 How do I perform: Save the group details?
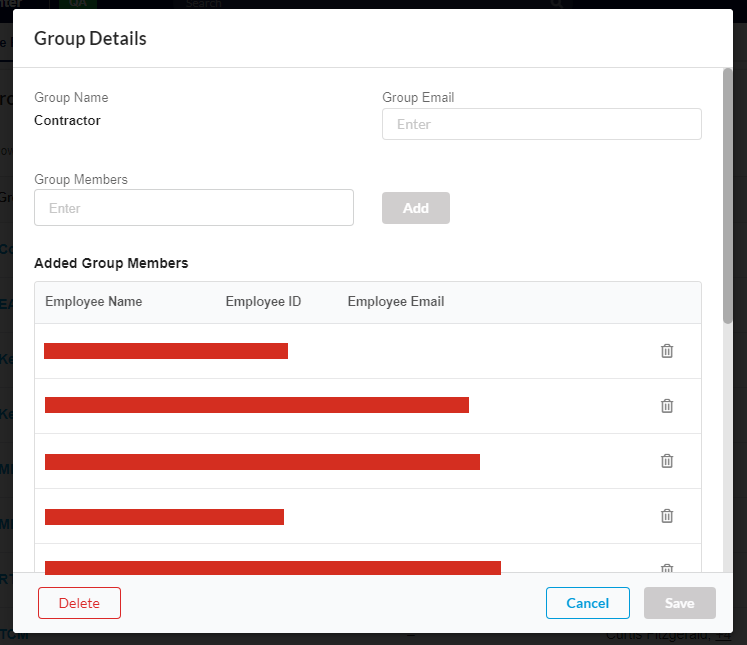680,603
